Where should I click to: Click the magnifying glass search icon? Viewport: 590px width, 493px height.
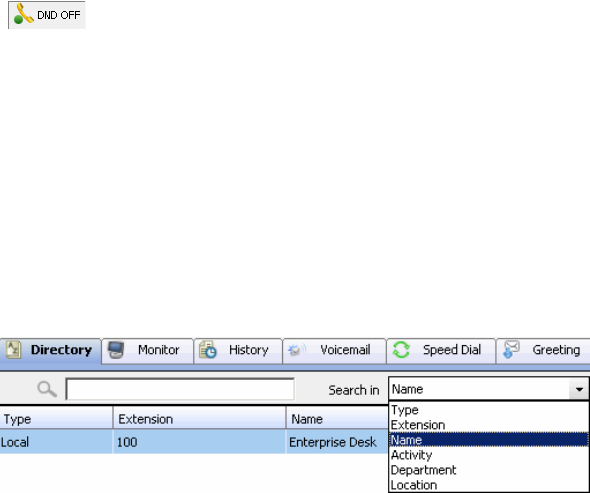(x=47, y=389)
